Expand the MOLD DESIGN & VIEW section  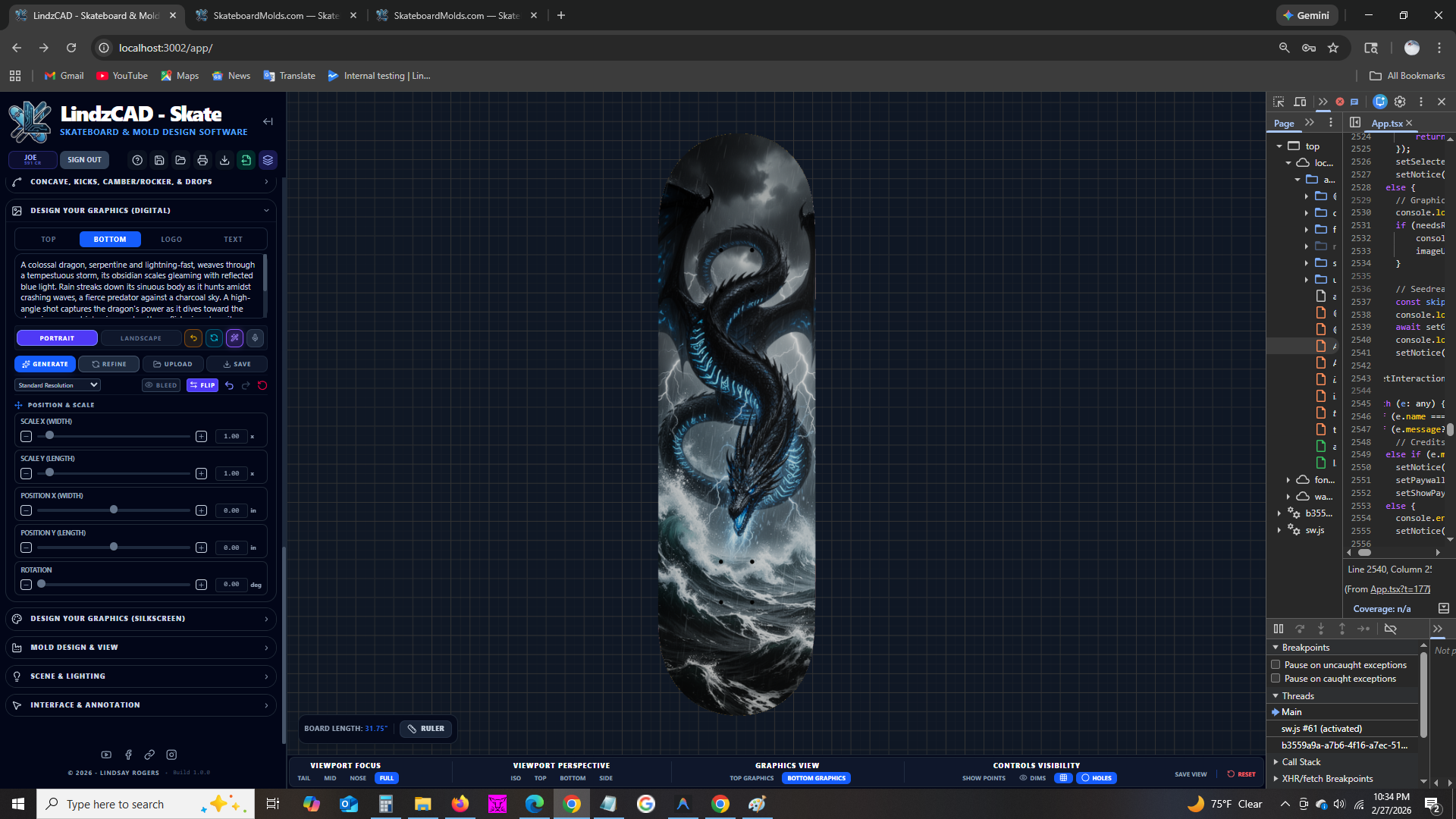pos(140,647)
